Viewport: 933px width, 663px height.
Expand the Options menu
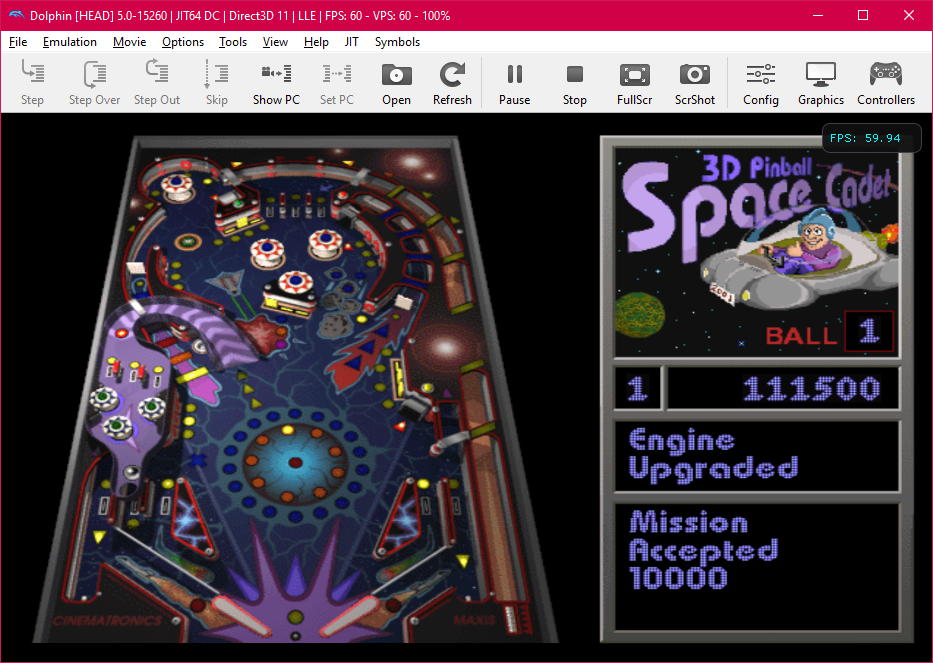pos(183,42)
